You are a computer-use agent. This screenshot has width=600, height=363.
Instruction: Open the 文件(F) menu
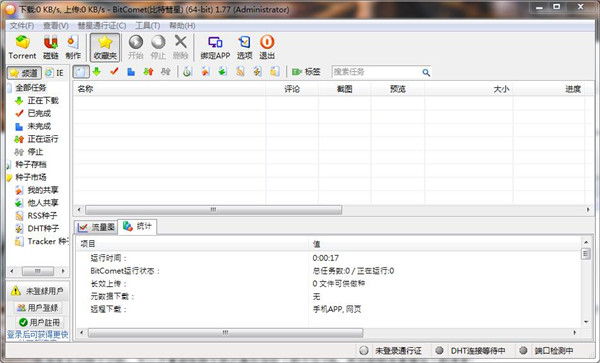tap(22, 26)
